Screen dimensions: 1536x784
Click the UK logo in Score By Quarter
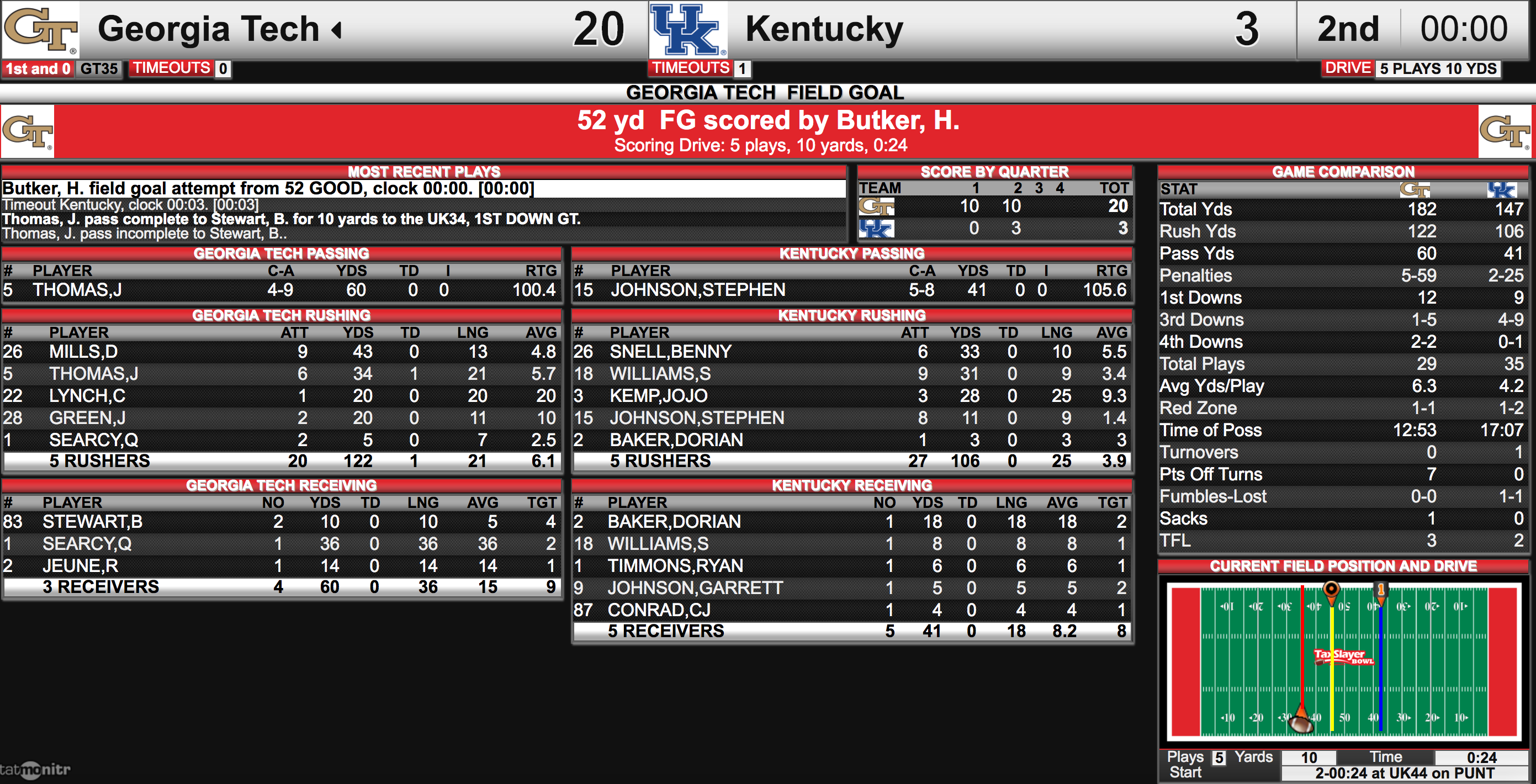click(x=877, y=229)
